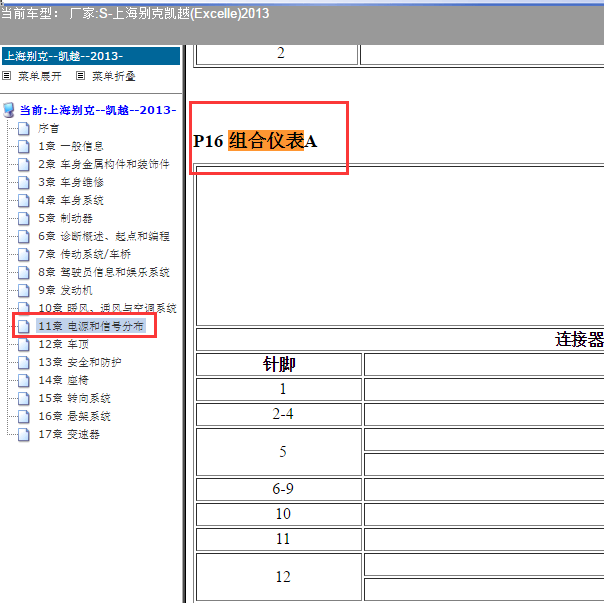Select root node 当前:上海别克--凯越--2013-
The width and height of the screenshot is (604, 603).
pos(98,110)
